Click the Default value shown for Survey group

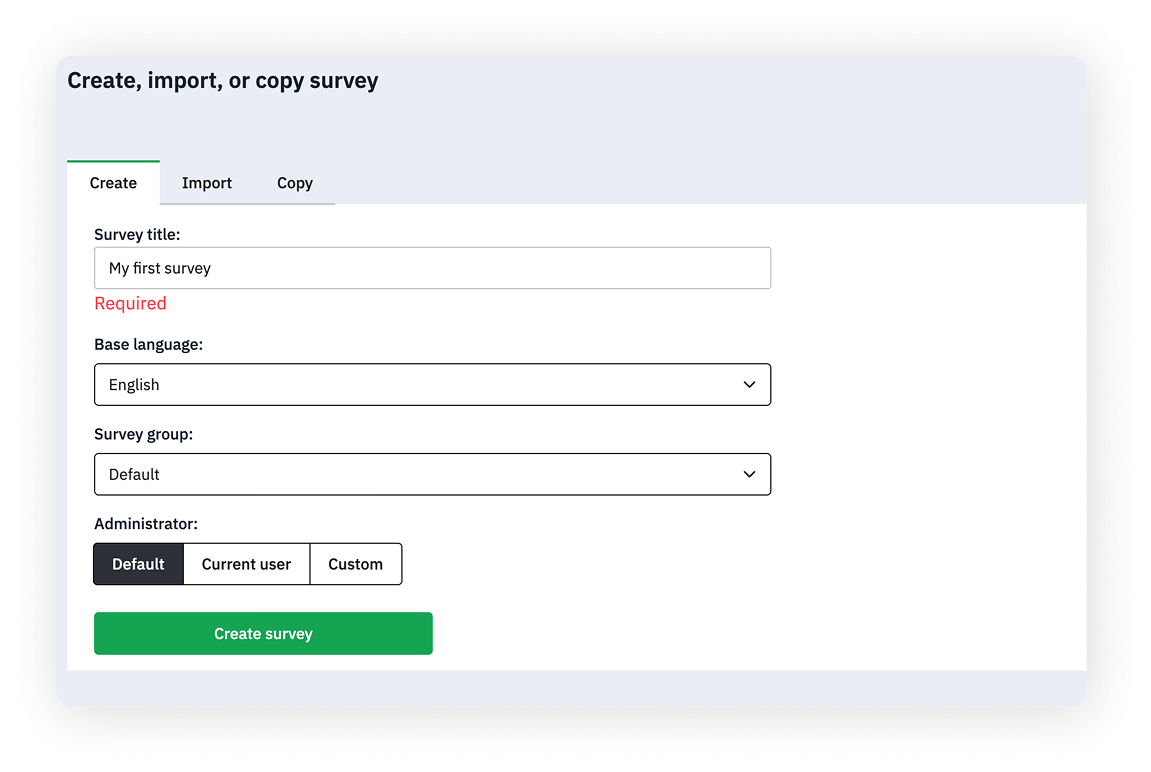135,474
